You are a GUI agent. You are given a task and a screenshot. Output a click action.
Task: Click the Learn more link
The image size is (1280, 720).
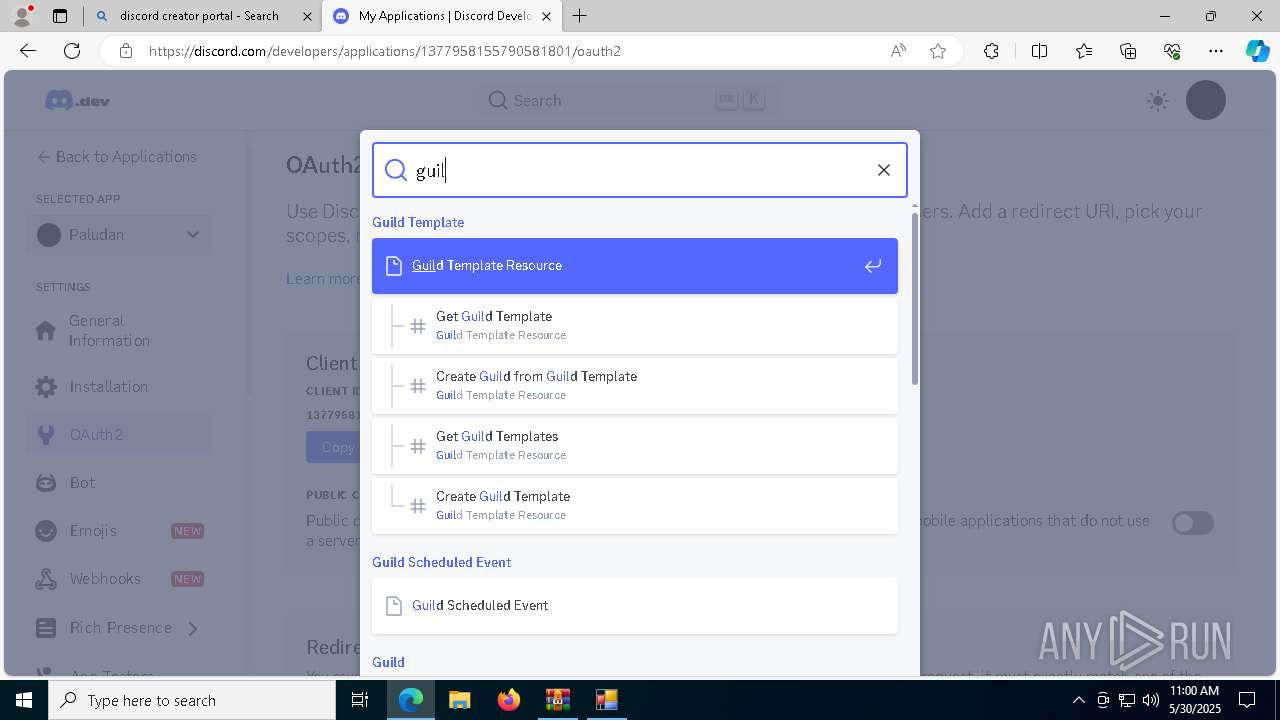(324, 279)
